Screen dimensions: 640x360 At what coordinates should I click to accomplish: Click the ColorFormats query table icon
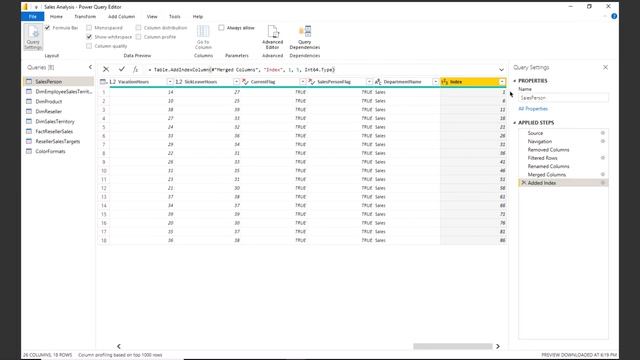[x=29, y=151]
